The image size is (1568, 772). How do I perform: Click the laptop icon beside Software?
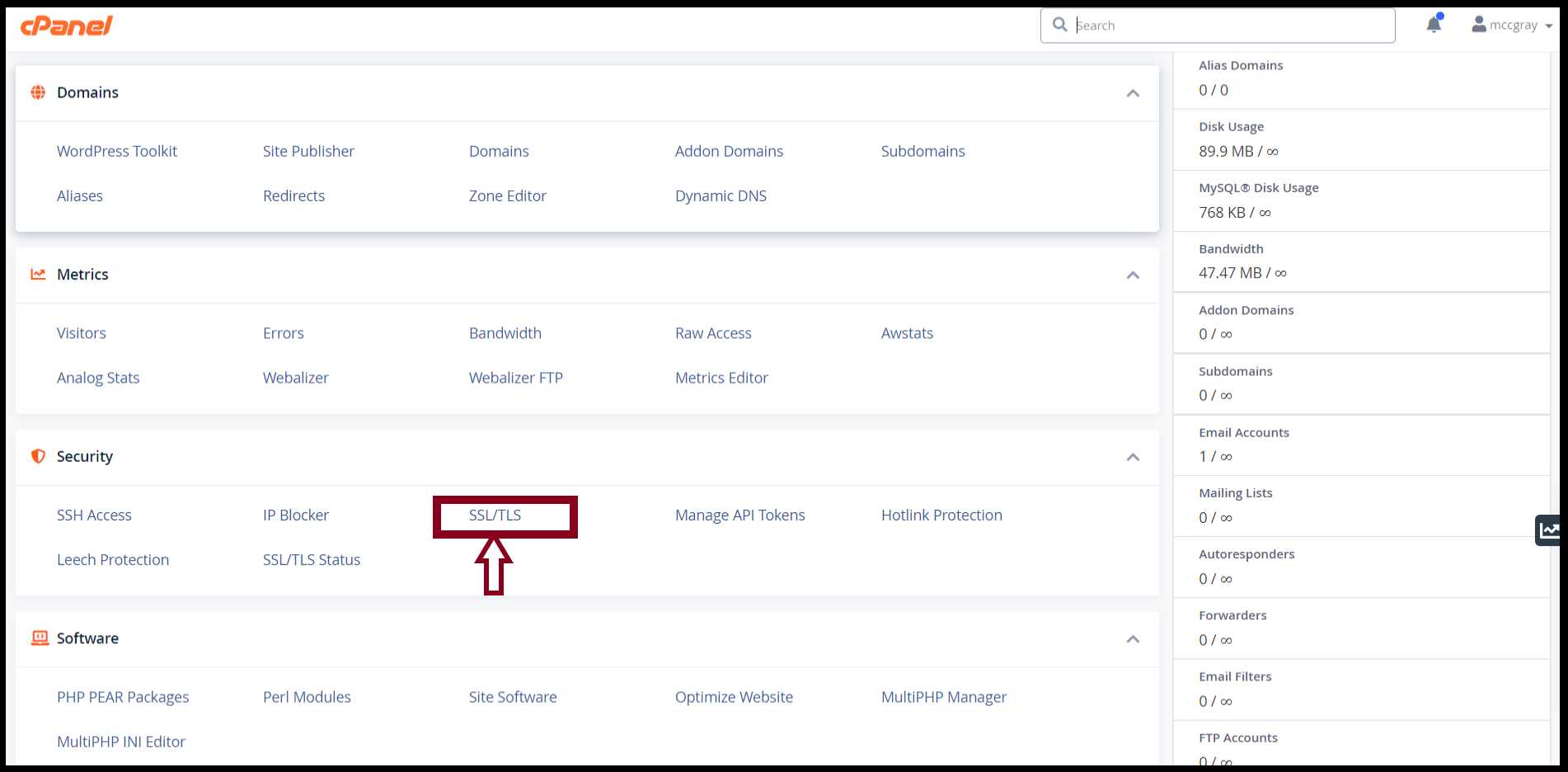pyautogui.click(x=38, y=638)
